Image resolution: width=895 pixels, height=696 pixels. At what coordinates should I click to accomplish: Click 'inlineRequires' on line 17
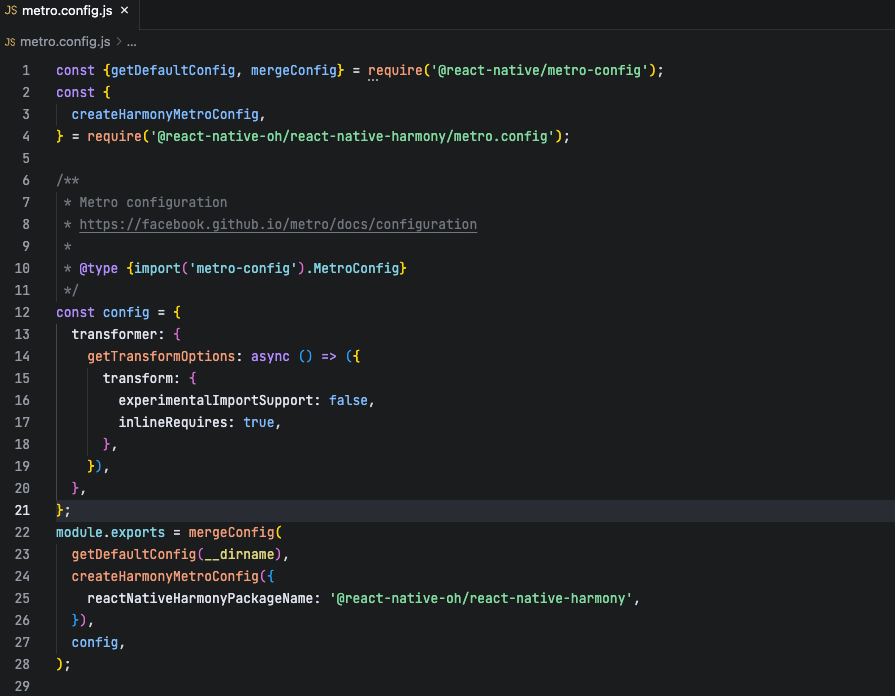point(173,423)
